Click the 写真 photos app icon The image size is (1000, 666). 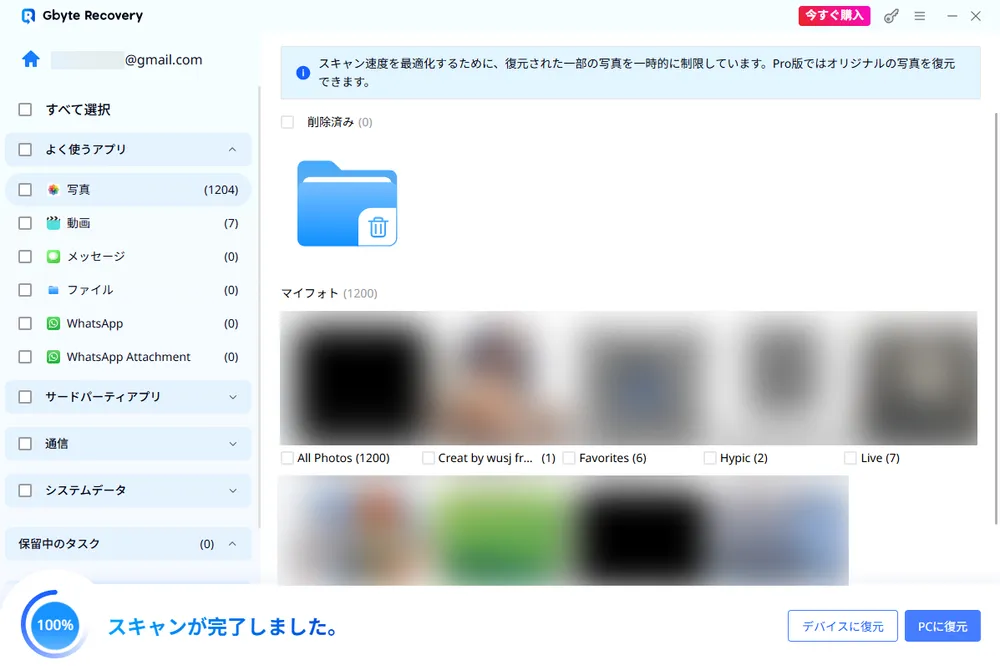[53, 189]
